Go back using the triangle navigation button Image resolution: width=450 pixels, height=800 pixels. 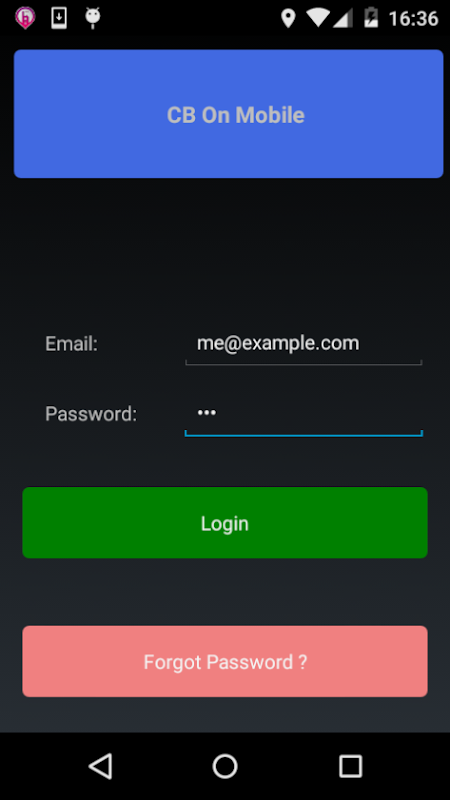(101, 766)
